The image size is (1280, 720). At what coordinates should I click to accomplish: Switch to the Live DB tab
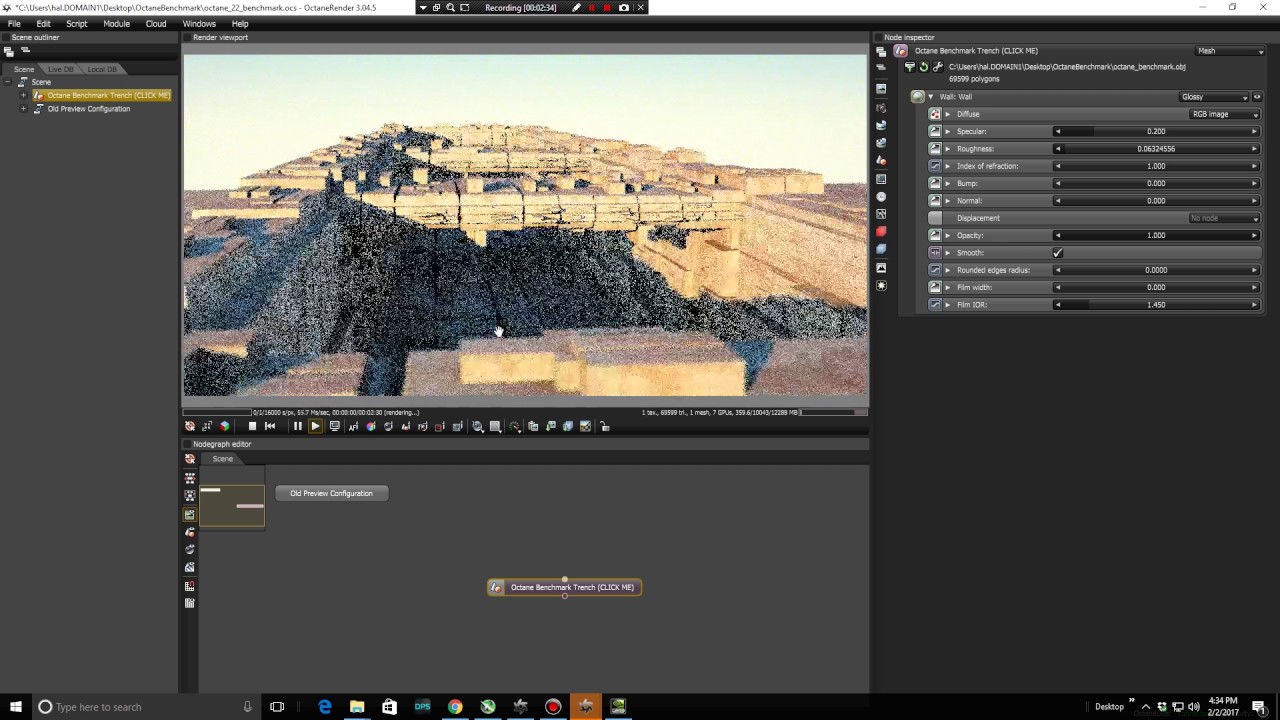click(x=61, y=69)
